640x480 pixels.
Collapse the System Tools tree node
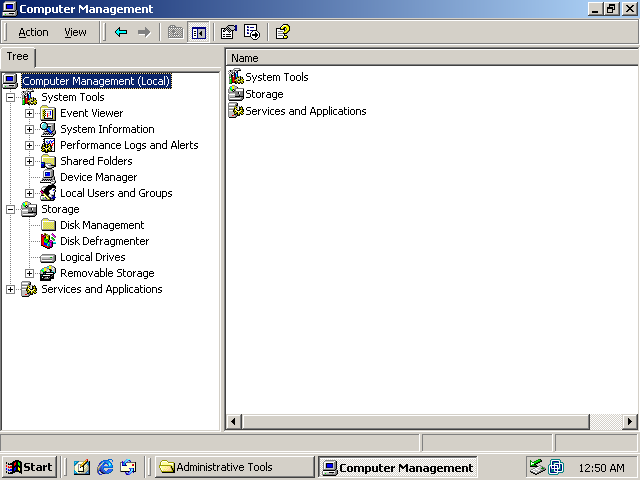[x=10, y=97]
